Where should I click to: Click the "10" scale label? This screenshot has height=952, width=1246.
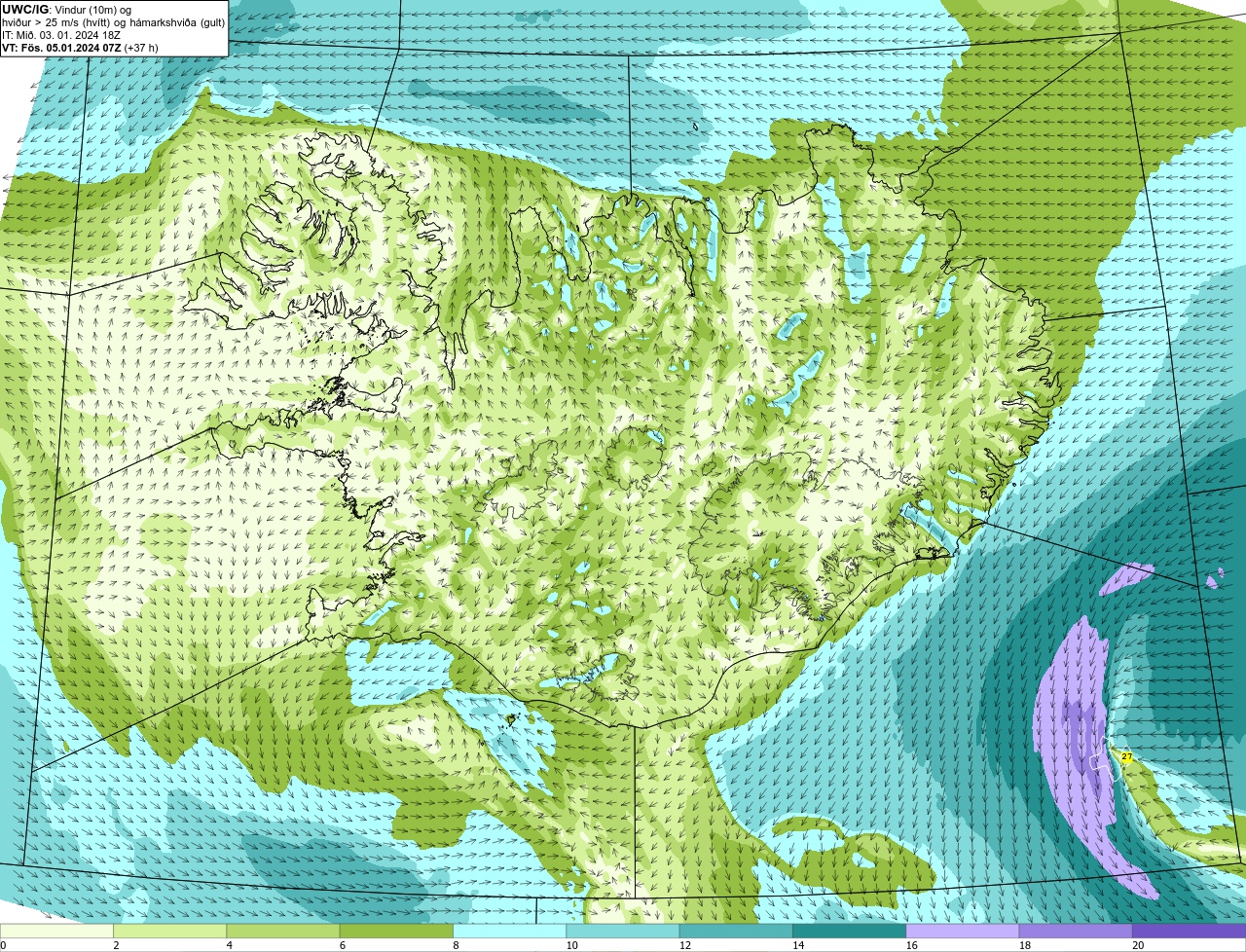point(571,945)
